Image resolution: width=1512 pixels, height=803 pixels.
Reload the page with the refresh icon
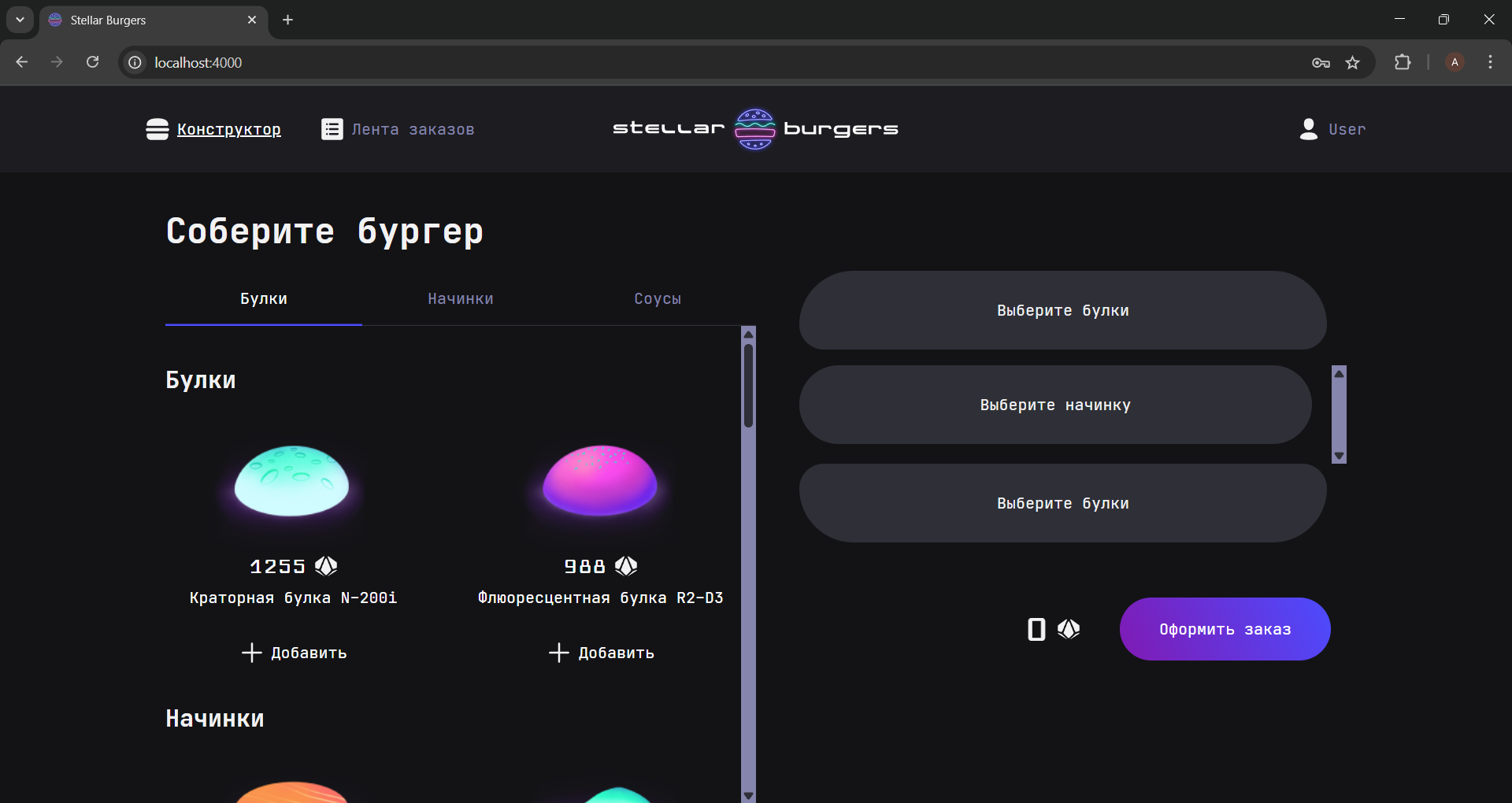(92, 62)
